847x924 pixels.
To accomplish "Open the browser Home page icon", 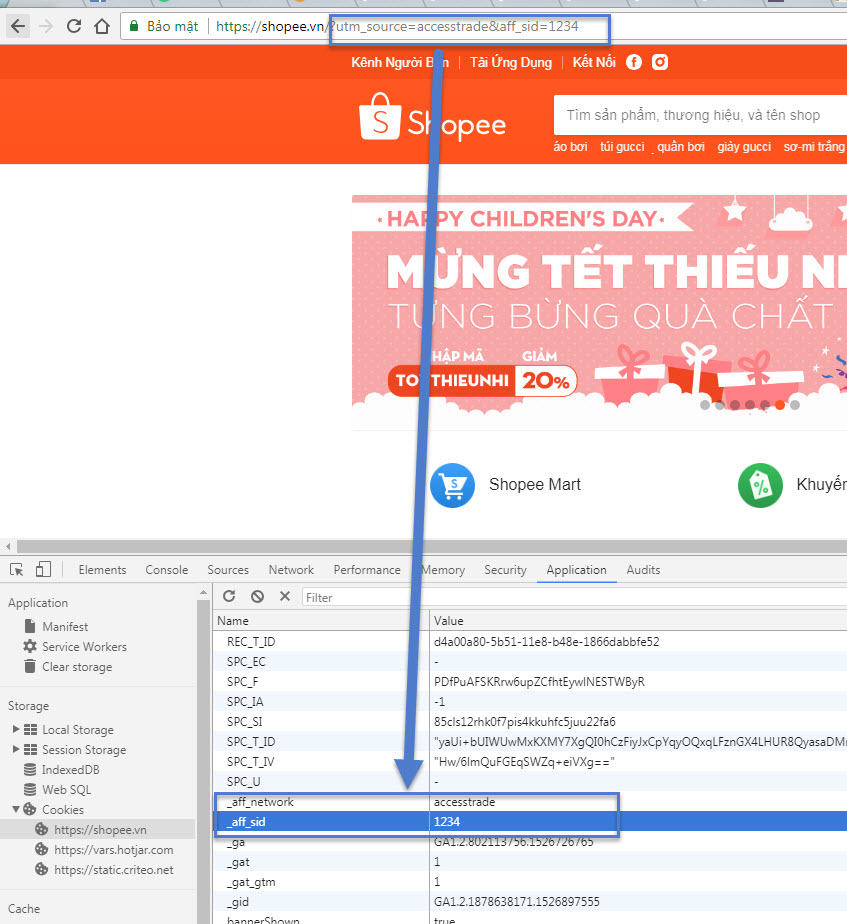I will tap(102, 27).
